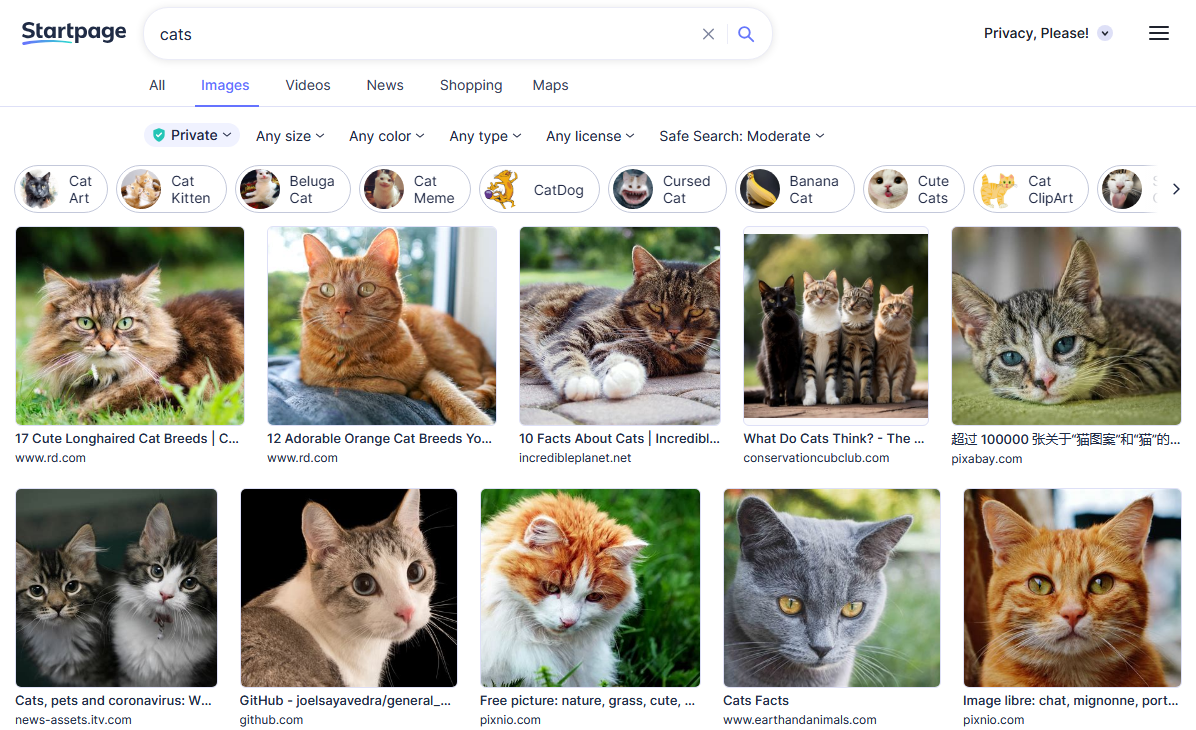Click the Privacy, Please! mascot icon
Image resolution: width=1196 pixels, height=730 pixels.
click(1105, 33)
